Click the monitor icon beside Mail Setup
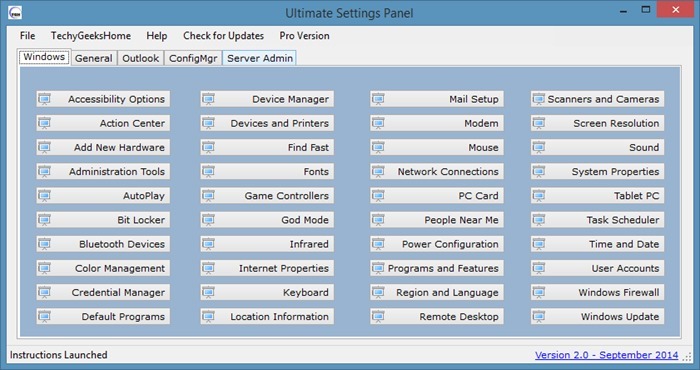This screenshot has height=370, width=700. click(x=378, y=99)
